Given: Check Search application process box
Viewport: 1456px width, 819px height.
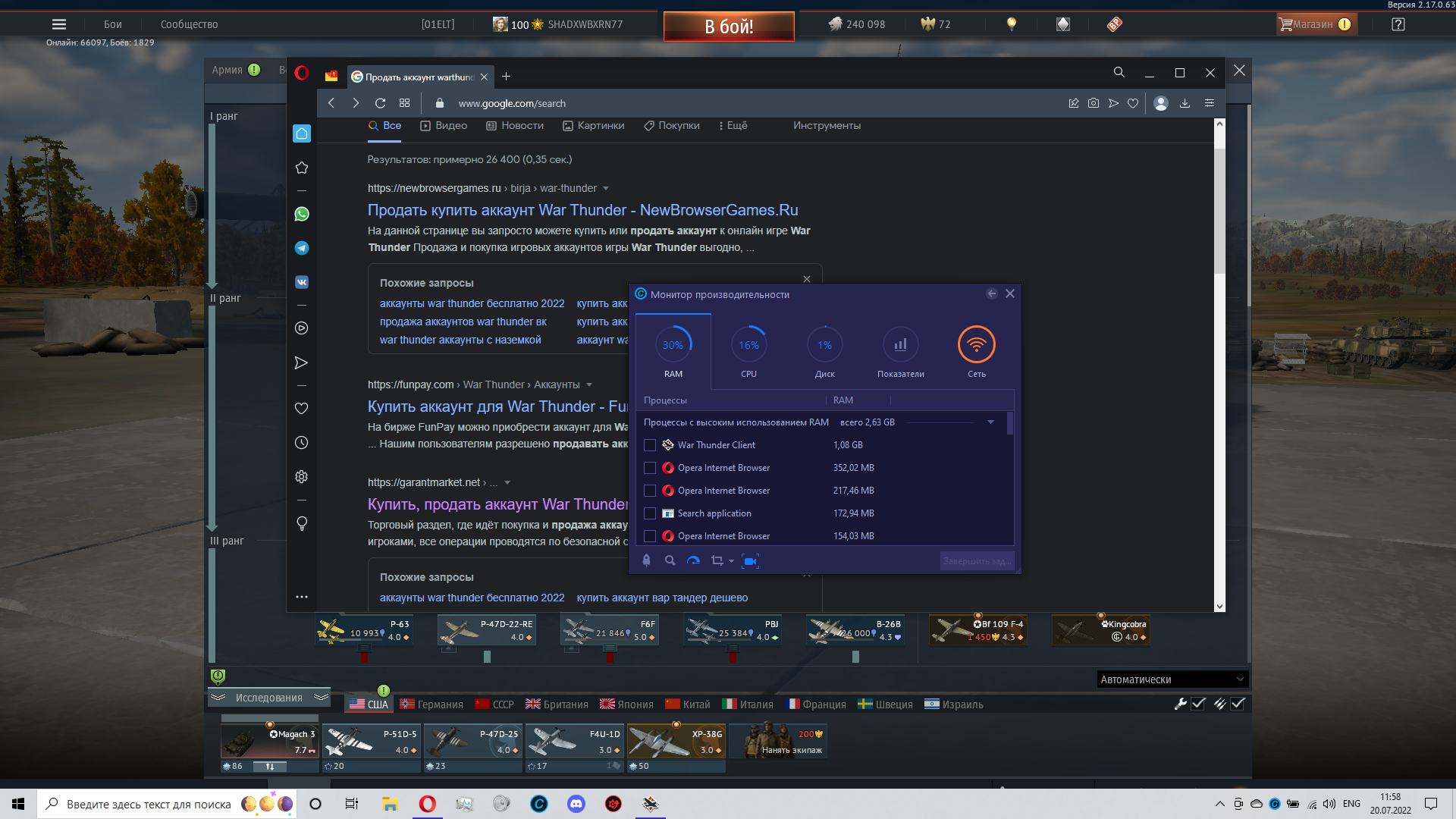Looking at the screenshot, I should 650,513.
